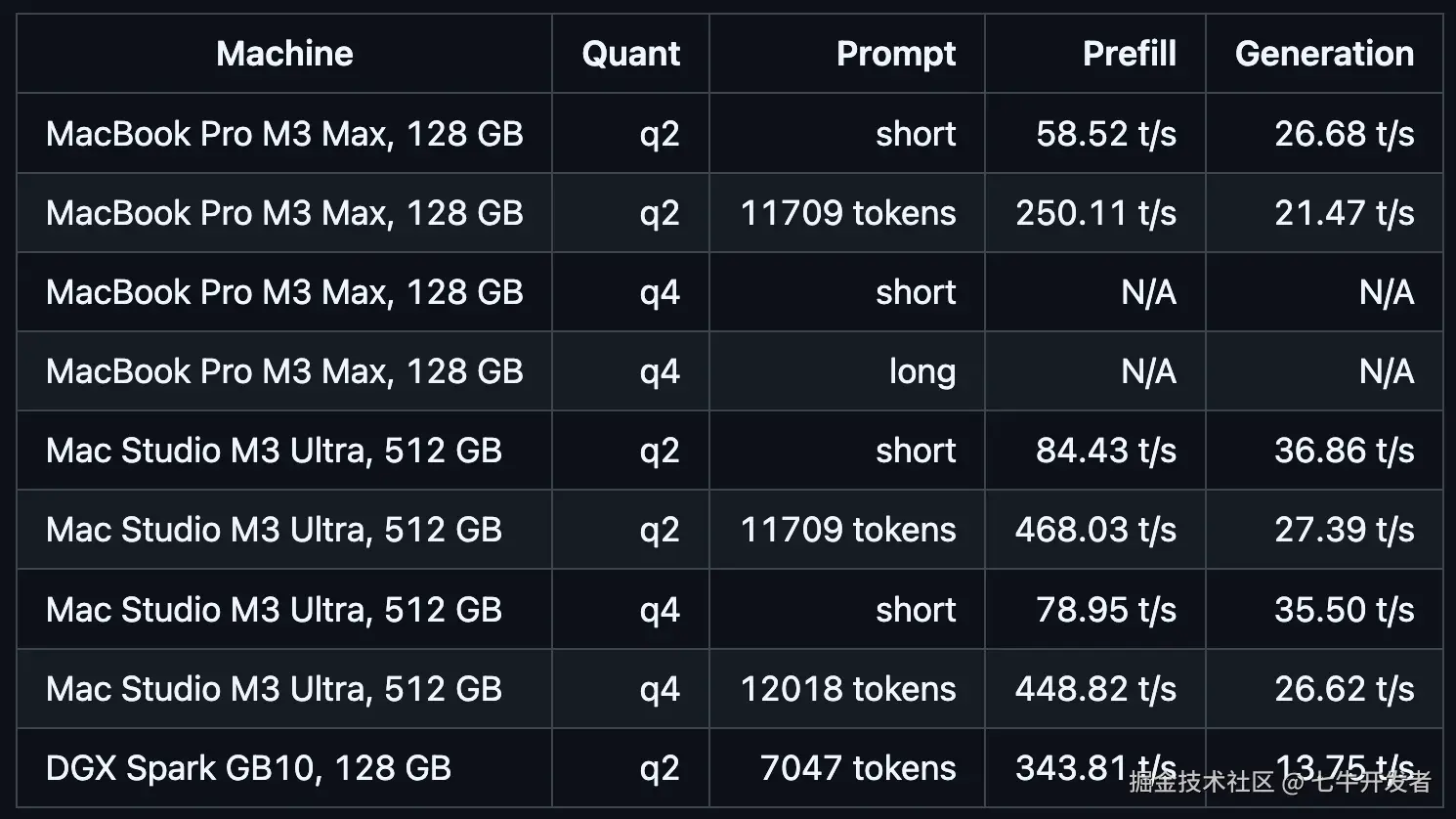Click the Quant column header
Image resolution: width=1456 pixels, height=819 pixels.
[630, 54]
